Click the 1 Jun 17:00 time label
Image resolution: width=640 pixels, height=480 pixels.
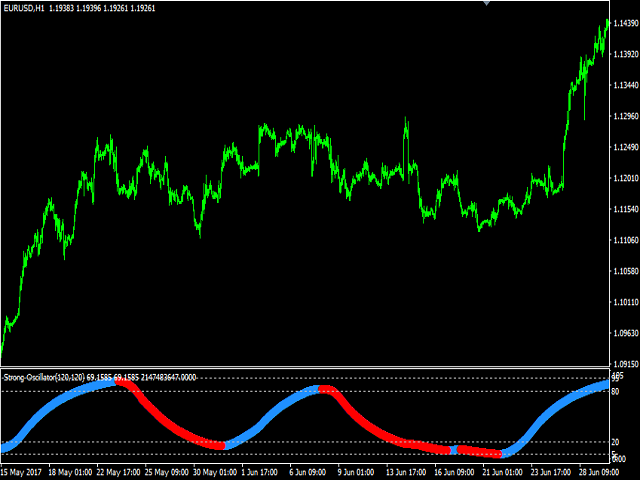coord(260,473)
